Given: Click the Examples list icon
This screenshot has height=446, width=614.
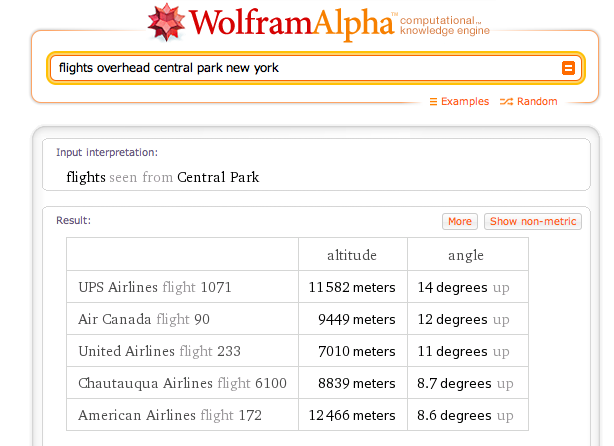Looking at the screenshot, I should click(x=433, y=102).
